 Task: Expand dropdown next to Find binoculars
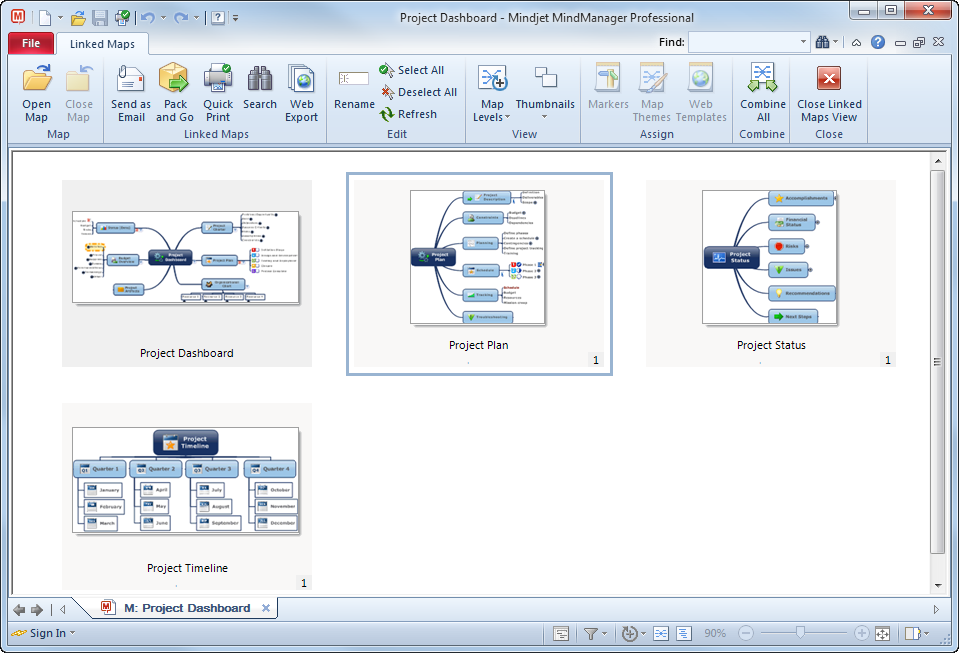click(835, 42)
